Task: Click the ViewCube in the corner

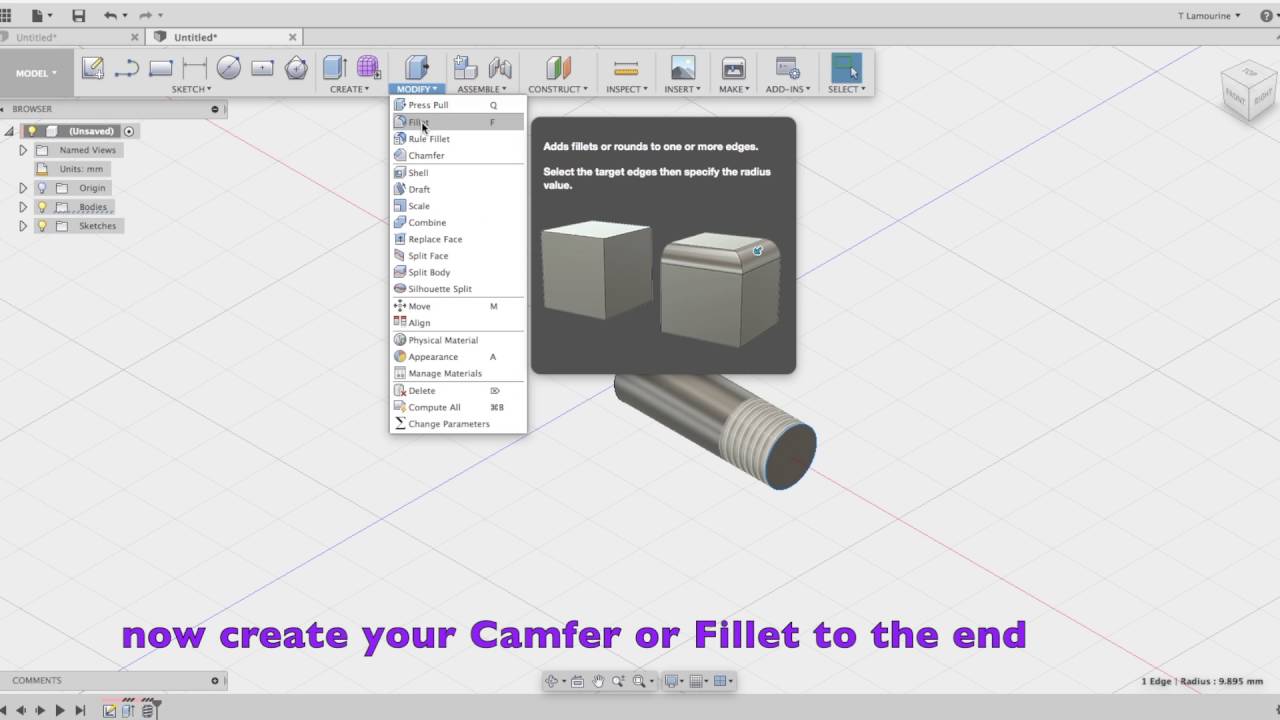Action: pos(1248,92)
